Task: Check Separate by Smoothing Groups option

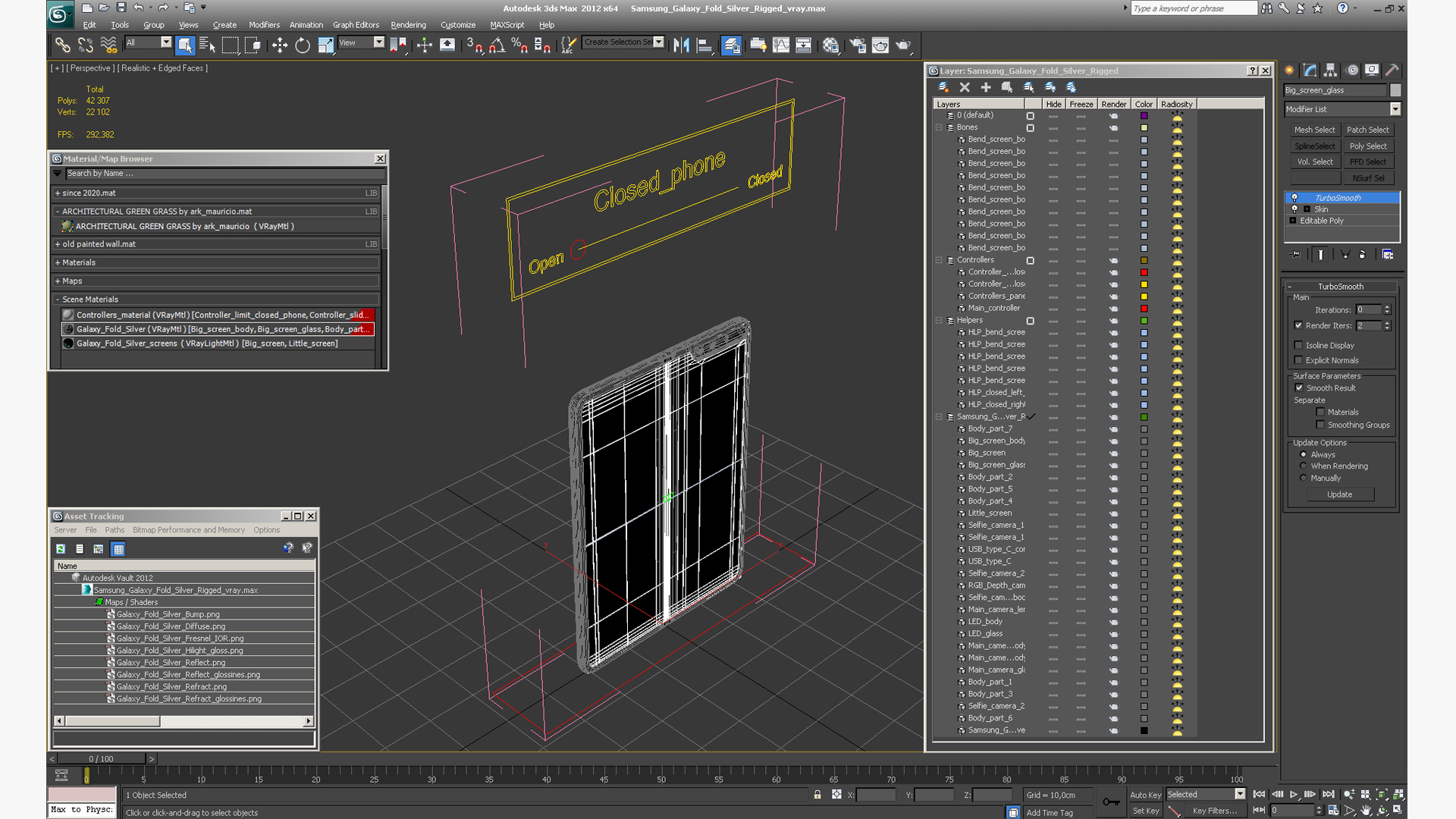Action: pyautogui.click(x=1320, y=425)
